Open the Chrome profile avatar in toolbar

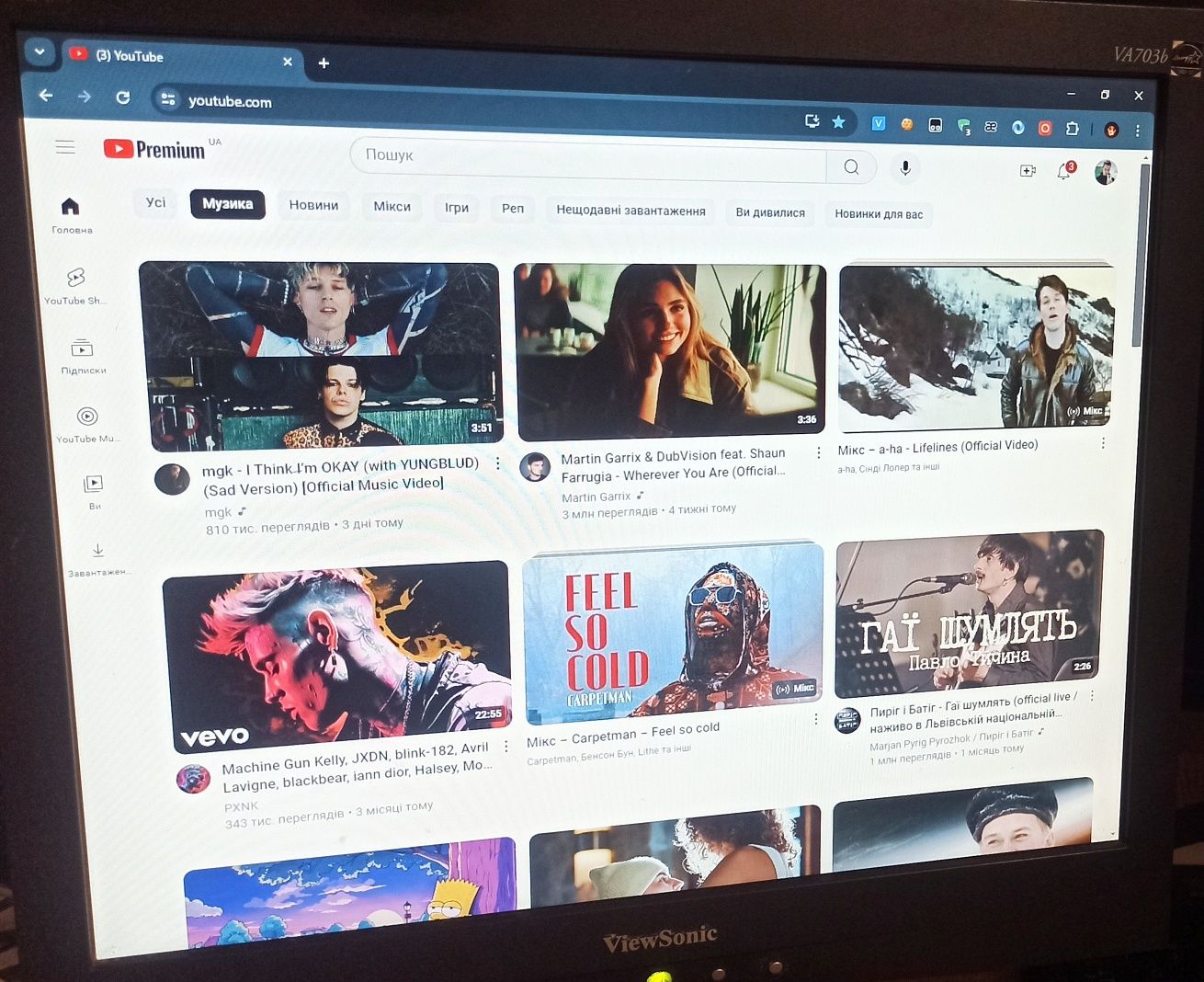click(x=1111, y=130)
